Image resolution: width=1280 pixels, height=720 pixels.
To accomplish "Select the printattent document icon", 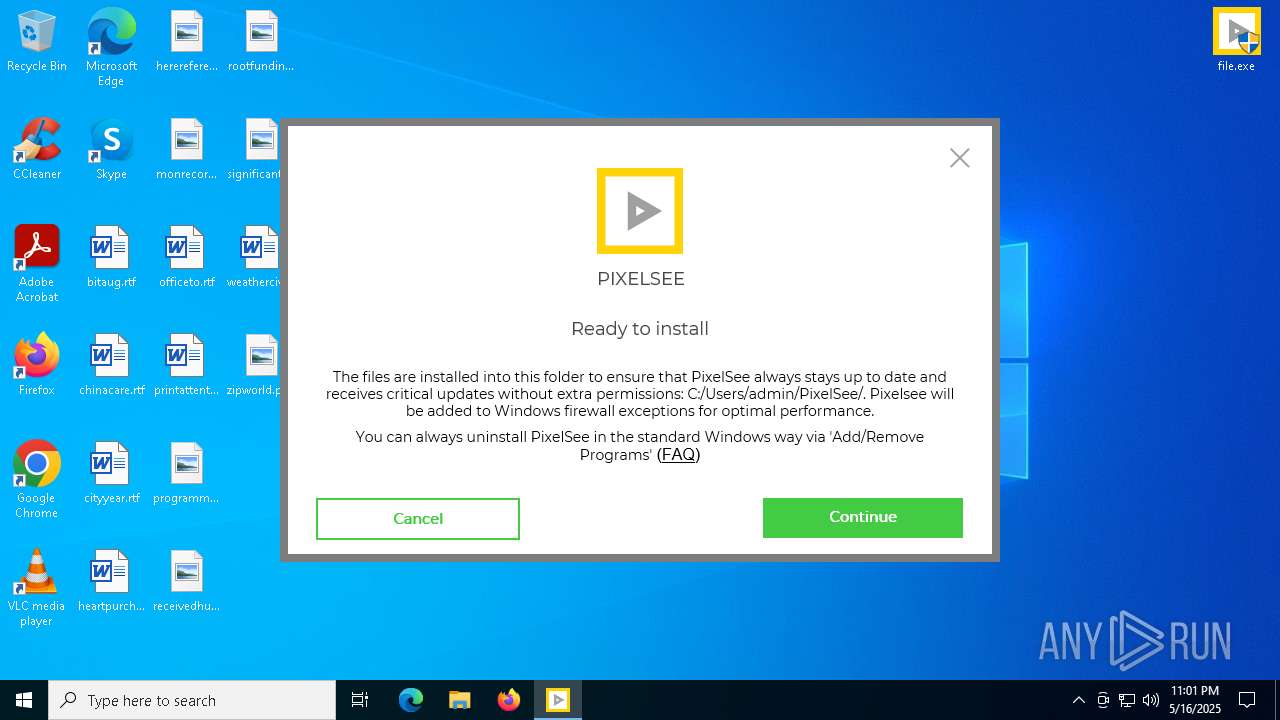I will 187,365.
